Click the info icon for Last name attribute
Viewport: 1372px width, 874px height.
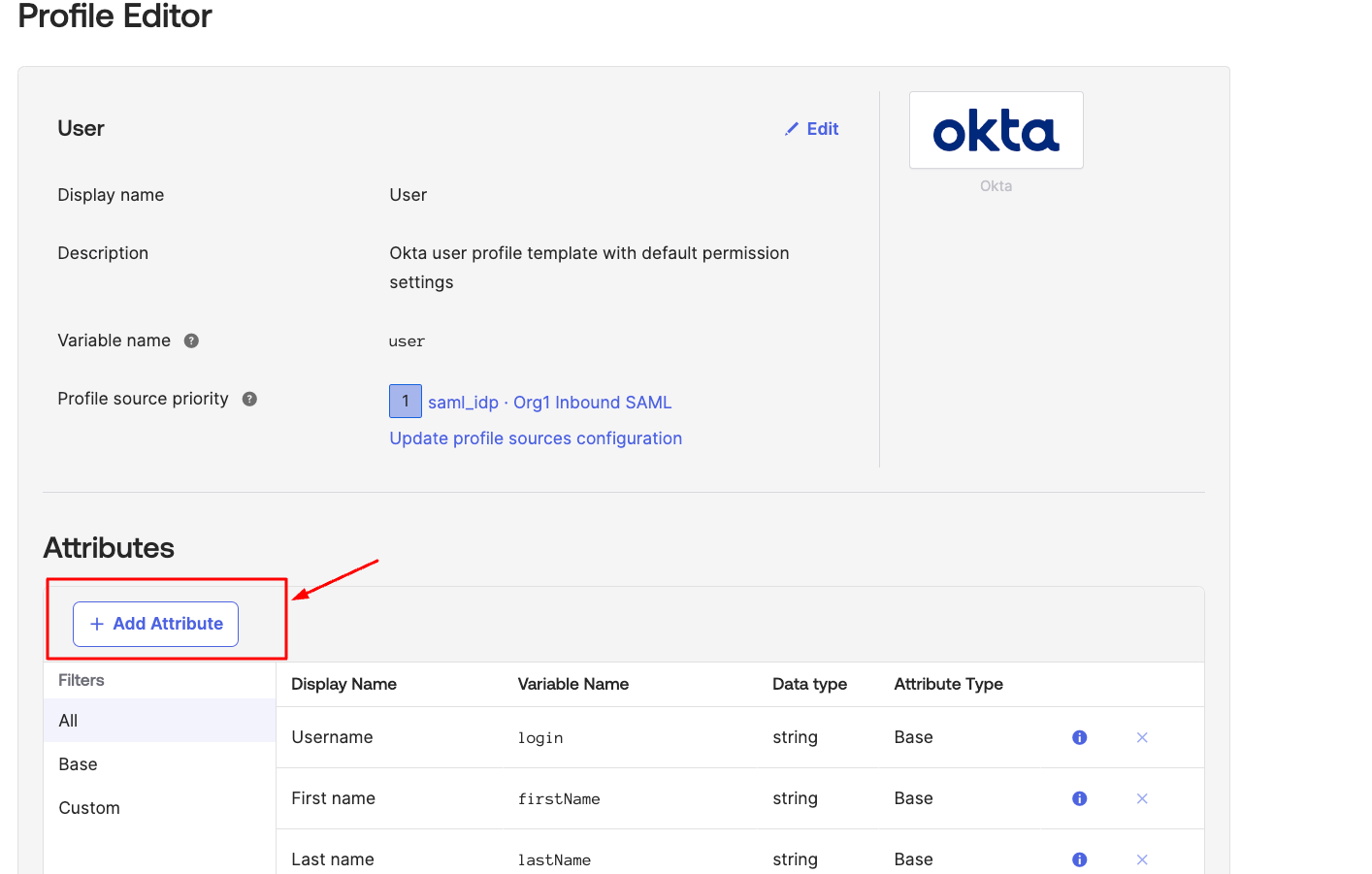coord(1079,859)
